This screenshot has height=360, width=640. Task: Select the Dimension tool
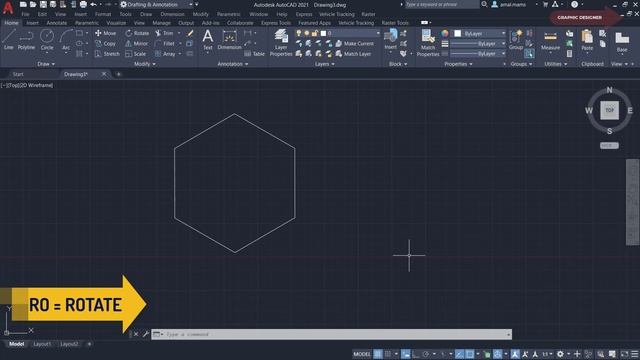click(229, 40)
